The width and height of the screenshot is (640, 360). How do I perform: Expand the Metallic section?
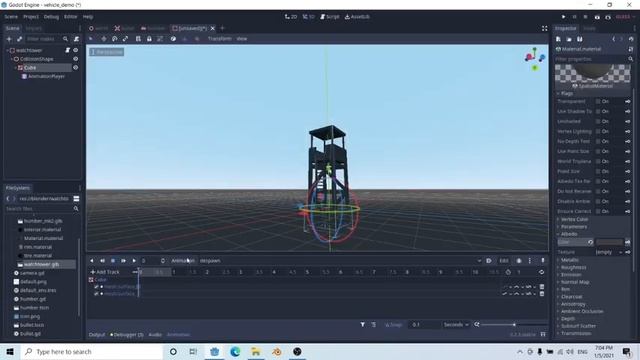(x=569, y=260)
